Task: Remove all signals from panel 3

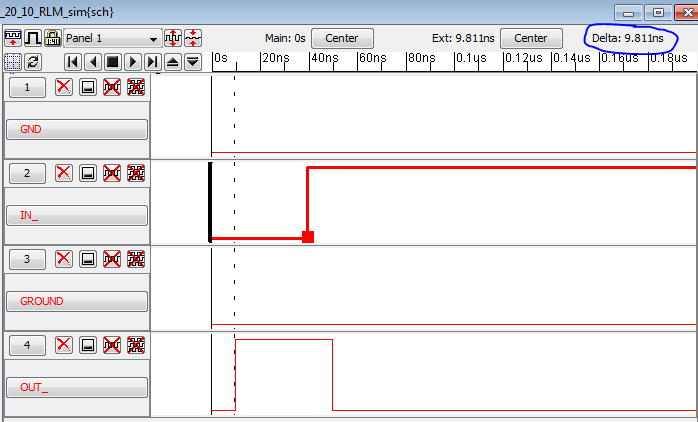Action: [x=136, y=259]
